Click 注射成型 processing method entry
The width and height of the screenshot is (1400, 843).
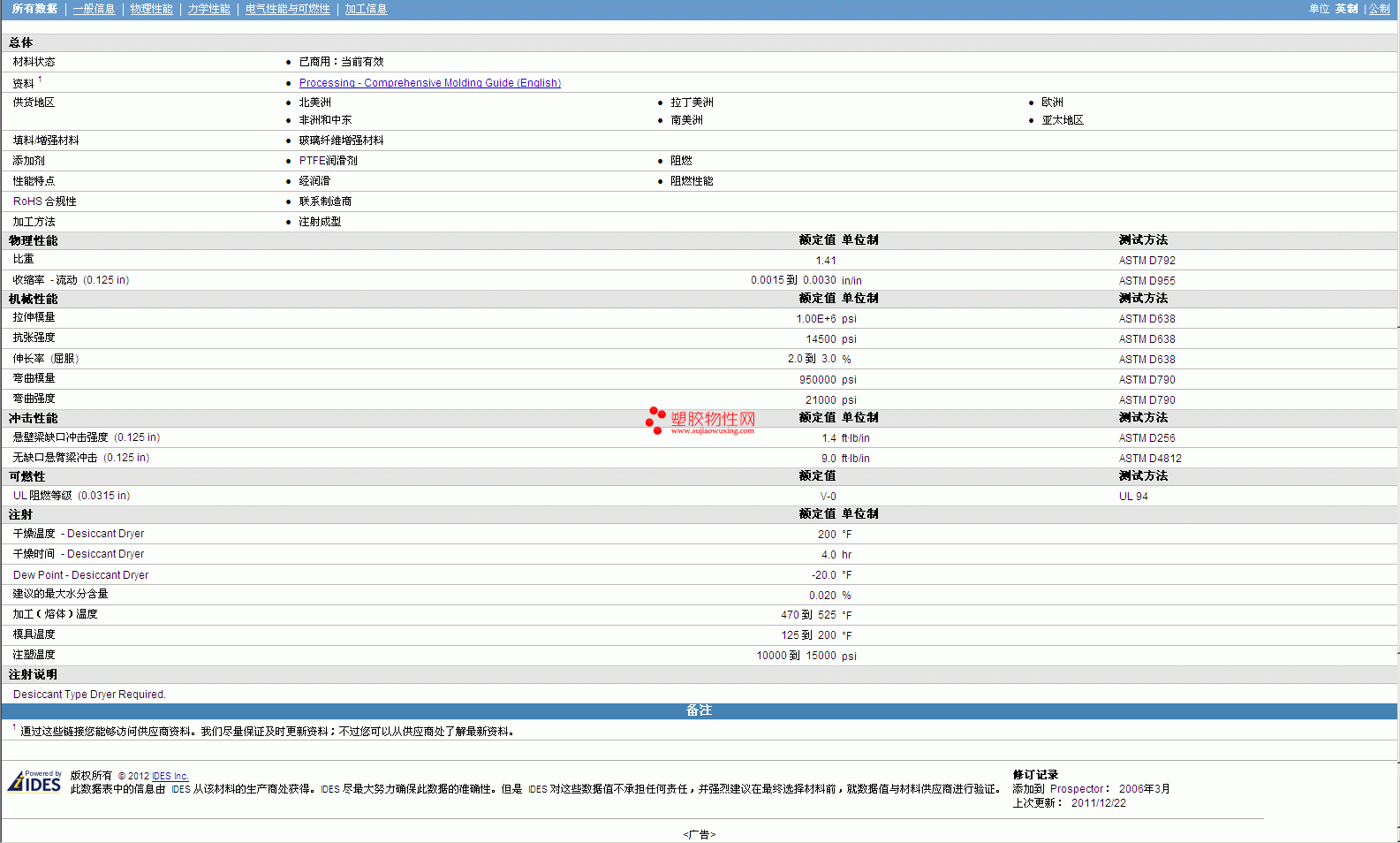(x=320, y=222)
